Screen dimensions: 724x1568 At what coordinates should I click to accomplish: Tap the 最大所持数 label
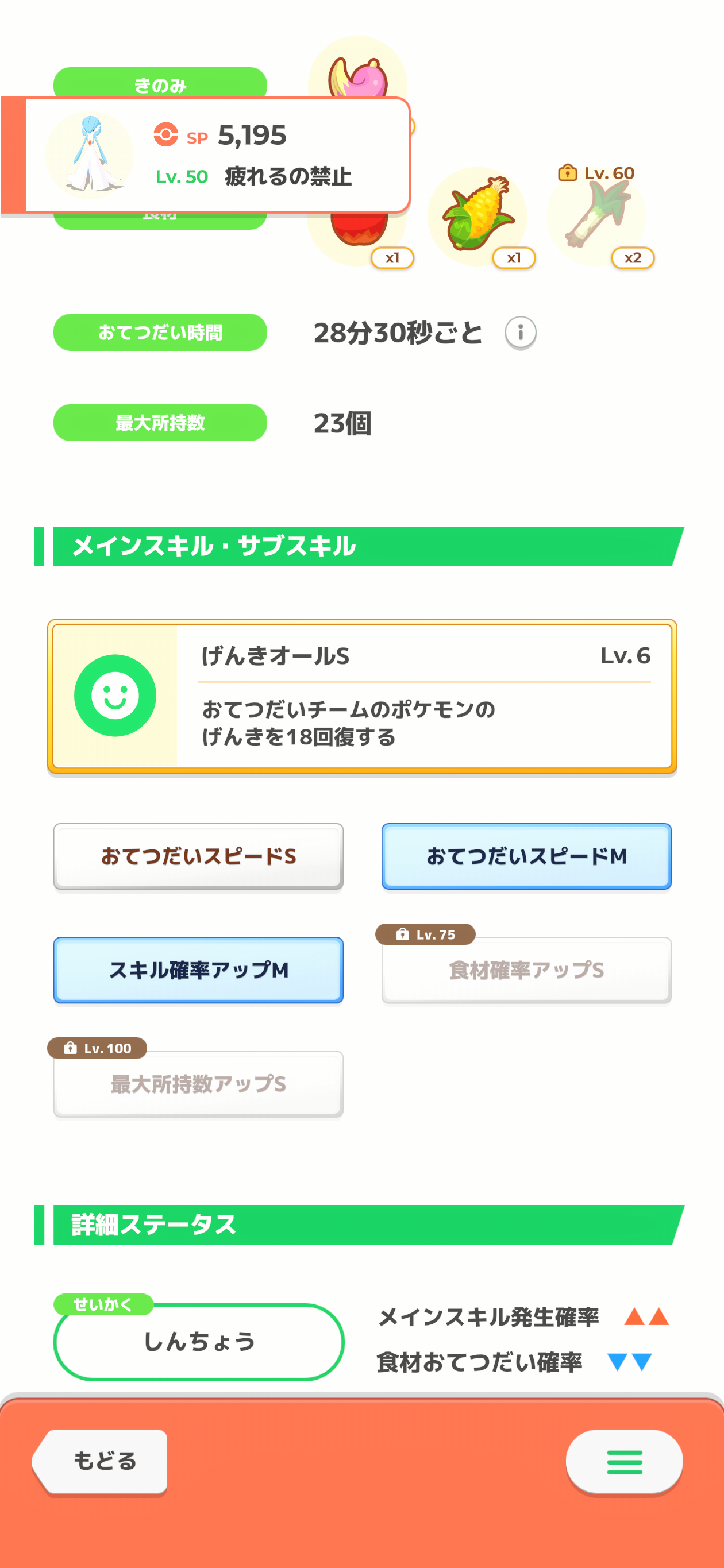pyautogui.click(x=160, y=422)
